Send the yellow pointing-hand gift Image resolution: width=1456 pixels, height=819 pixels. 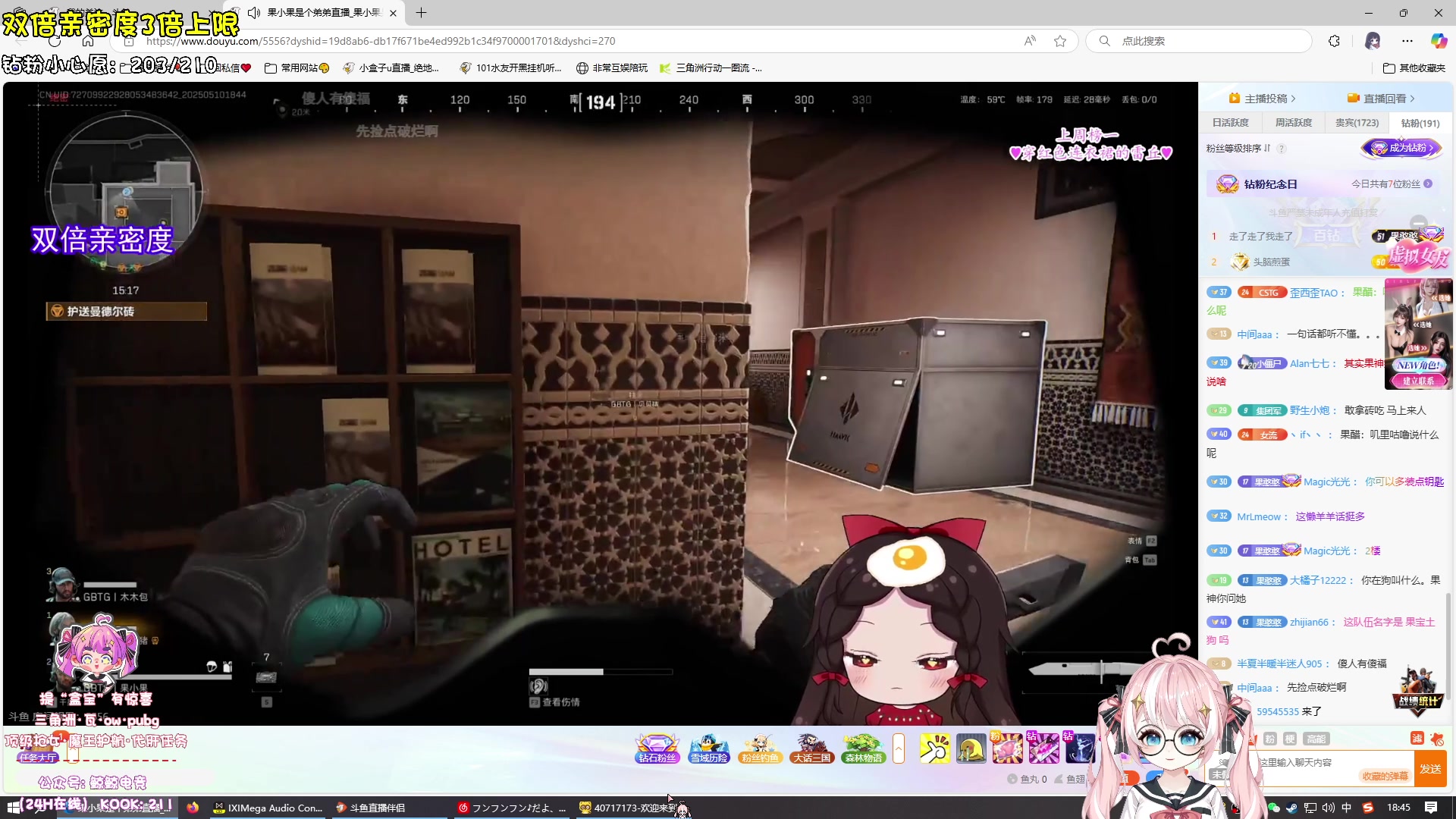pyautogui.click(x=934, y=748)
